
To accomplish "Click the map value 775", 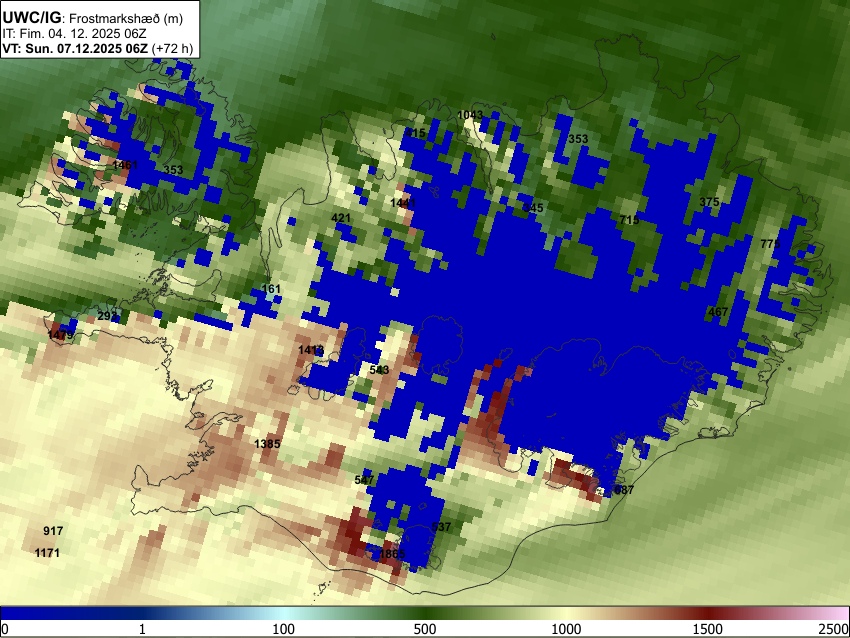I will pos(770,244).
